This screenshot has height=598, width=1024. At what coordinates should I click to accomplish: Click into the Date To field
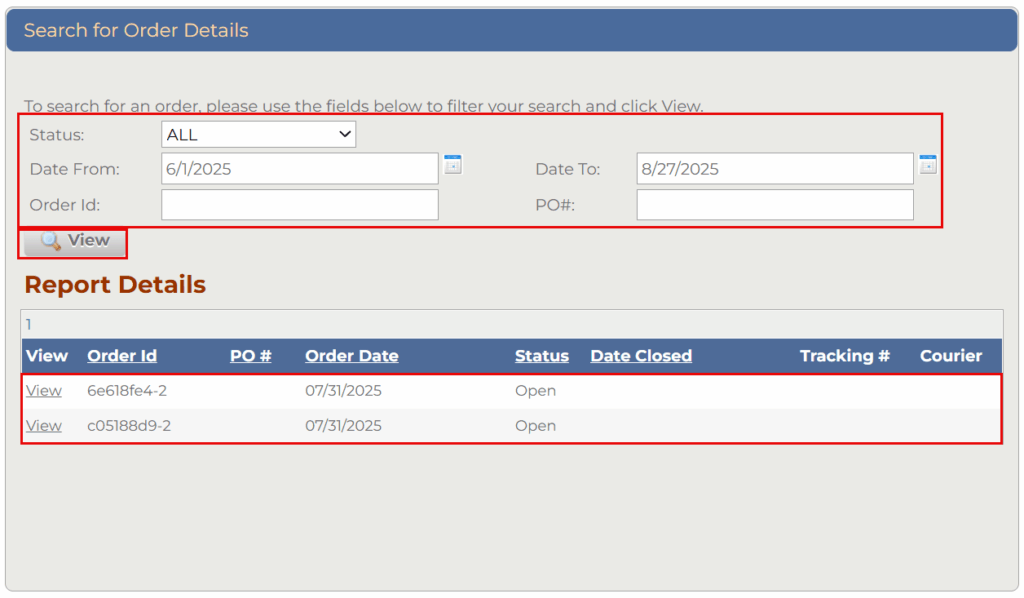tap(774, 169)
